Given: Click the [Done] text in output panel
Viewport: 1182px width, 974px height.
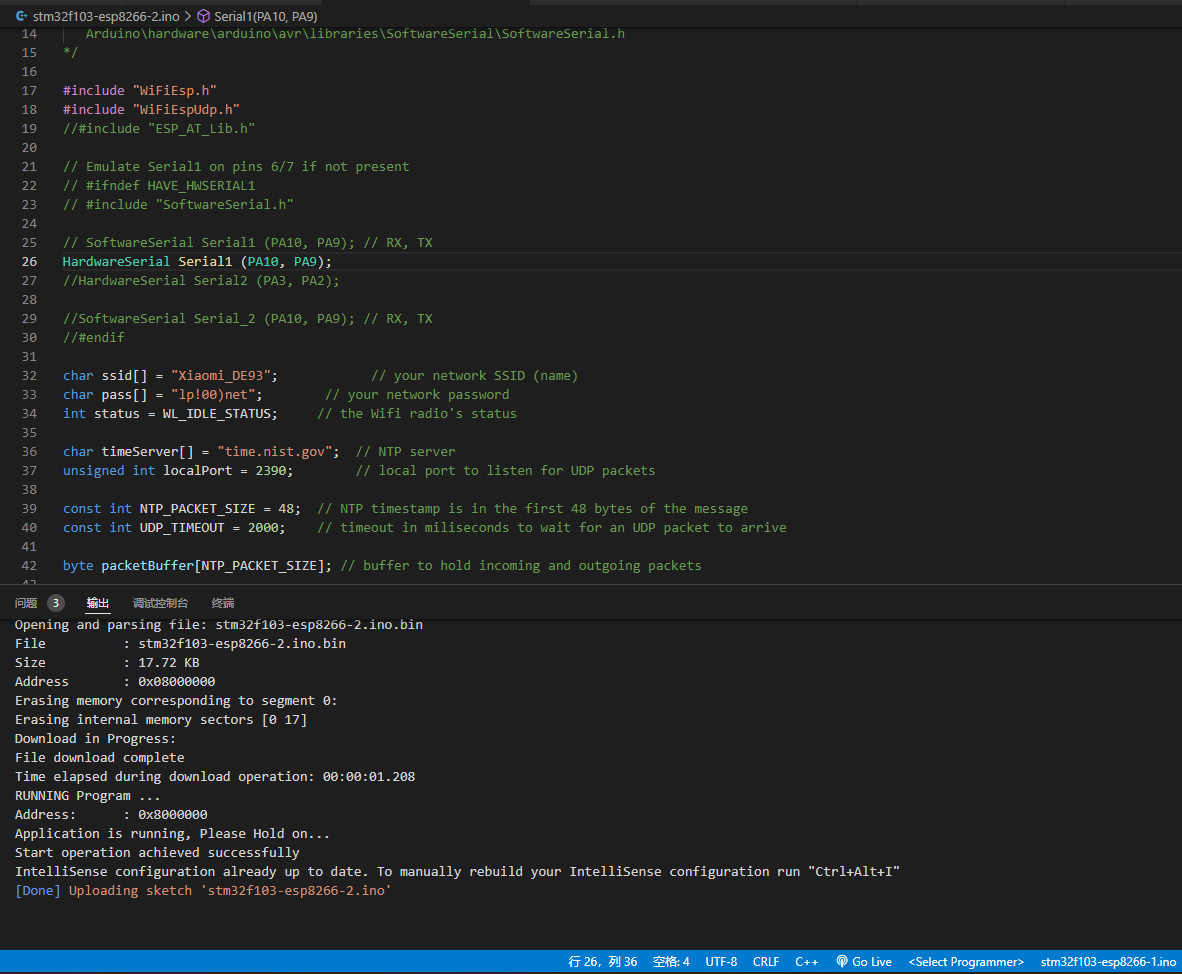Looking at the screenshot, I should pyautogui.click(x=37, y=890).
